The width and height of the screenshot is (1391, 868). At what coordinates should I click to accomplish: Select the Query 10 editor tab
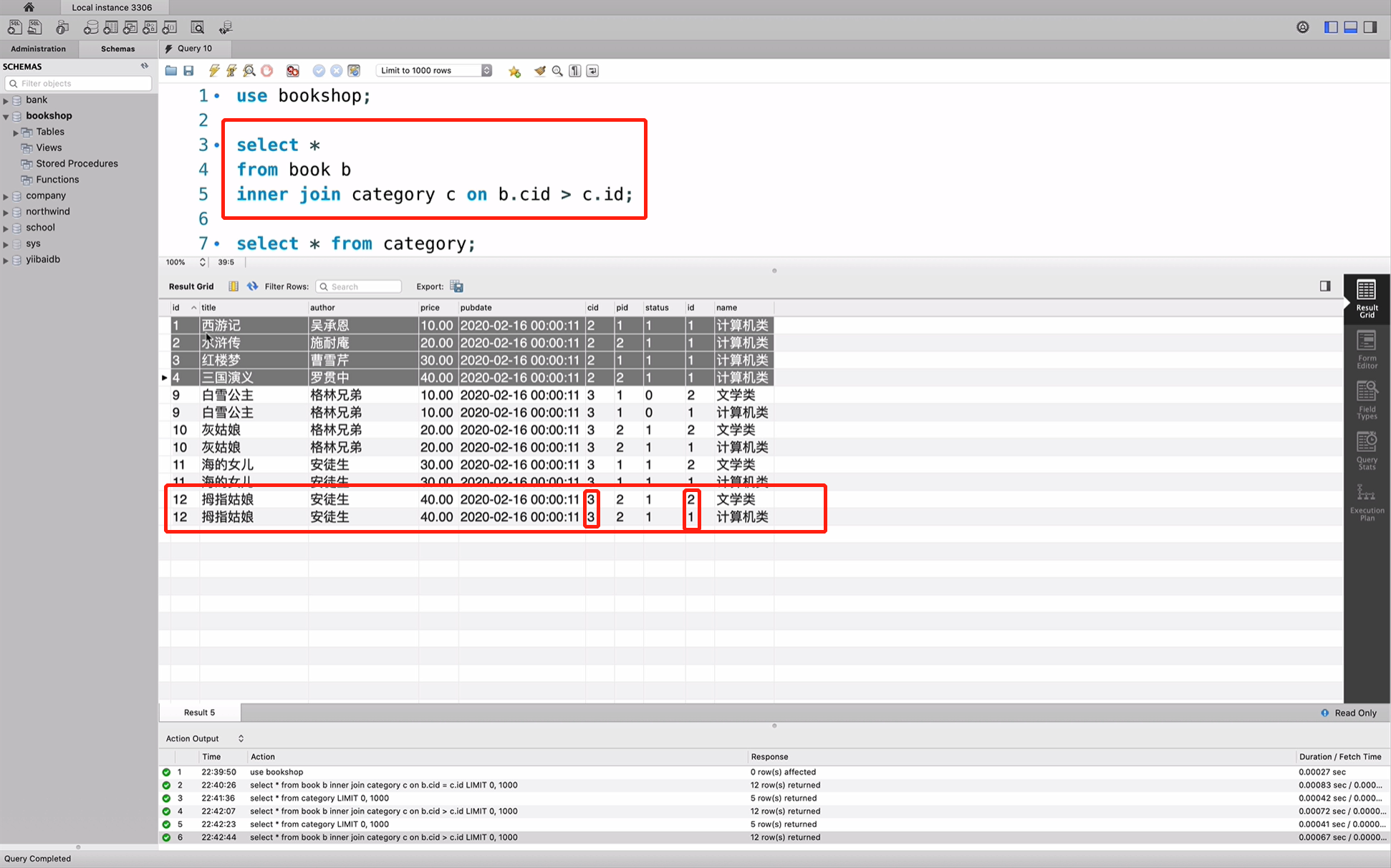(195, 49)
